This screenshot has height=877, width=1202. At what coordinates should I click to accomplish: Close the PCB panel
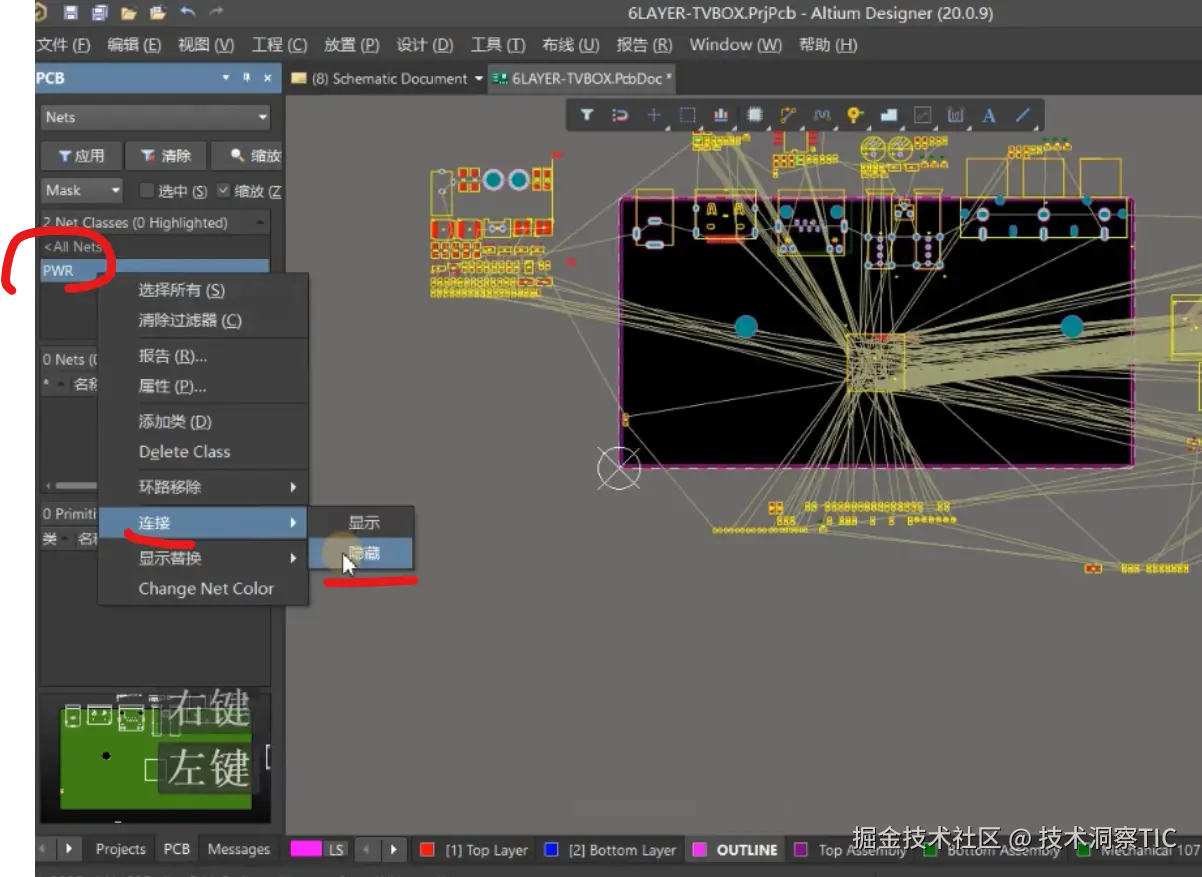[267, 78]
